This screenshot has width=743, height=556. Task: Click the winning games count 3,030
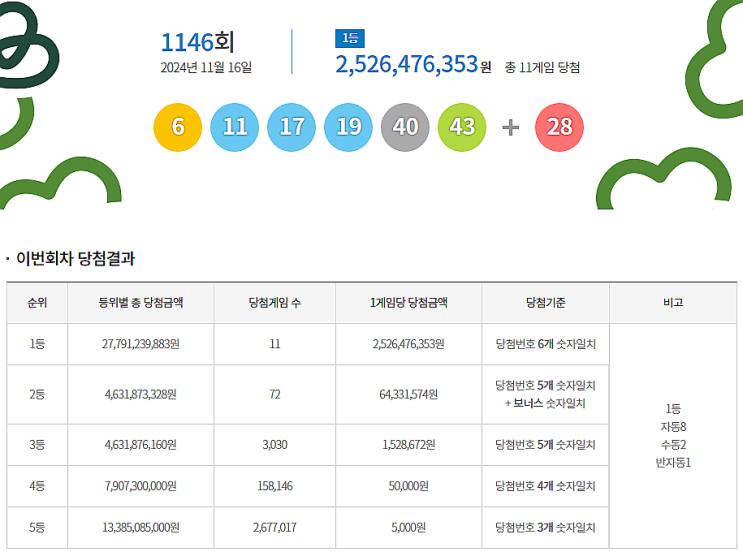275,445
